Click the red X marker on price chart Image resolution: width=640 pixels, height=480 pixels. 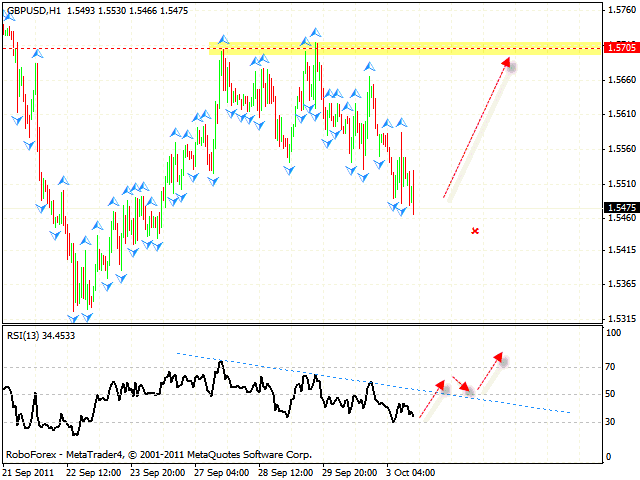(475, 231)
